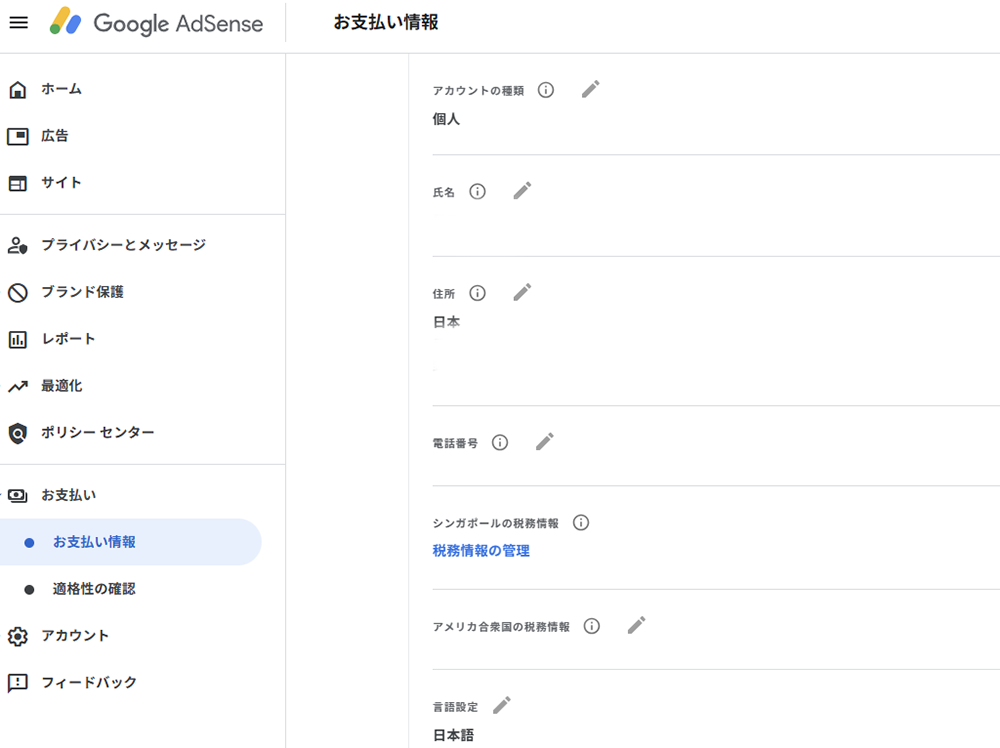Click pencil icon to edit 電話番号
Image resolution: width=1000 pixels, height=748 pixels.
(x=545, y=442)
